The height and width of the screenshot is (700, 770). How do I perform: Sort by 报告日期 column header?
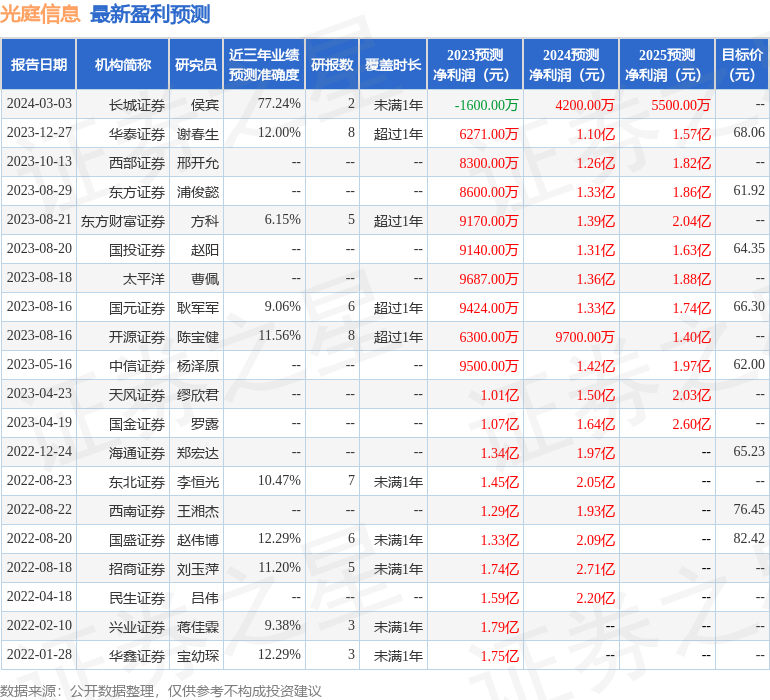(39, 65)
